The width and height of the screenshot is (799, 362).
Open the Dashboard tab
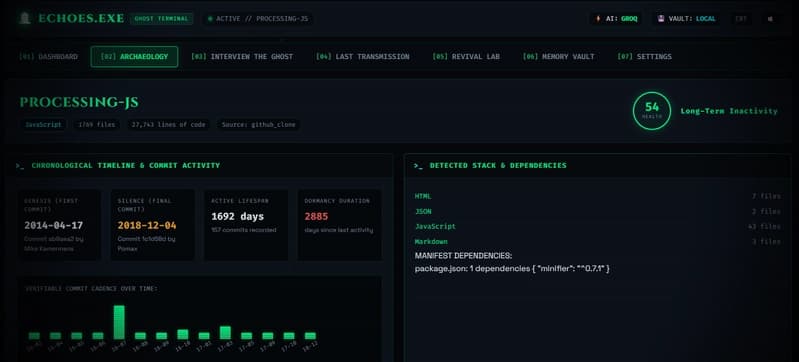tap(48, 57)
